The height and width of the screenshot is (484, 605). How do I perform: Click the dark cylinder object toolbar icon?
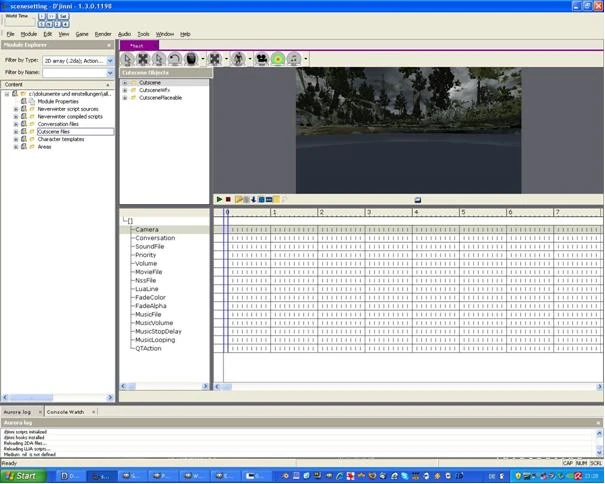[x=191, y=59]
